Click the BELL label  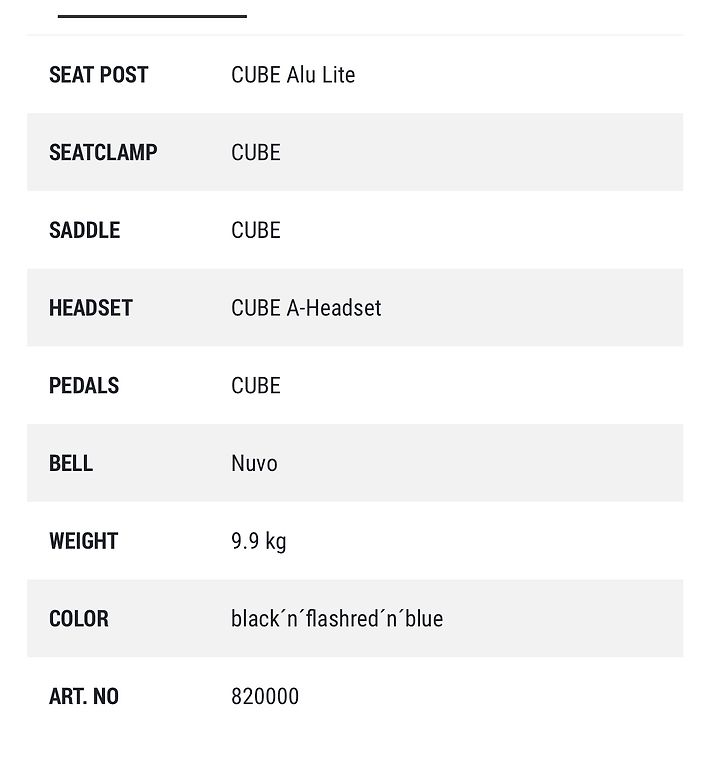[x=71, y=463]
